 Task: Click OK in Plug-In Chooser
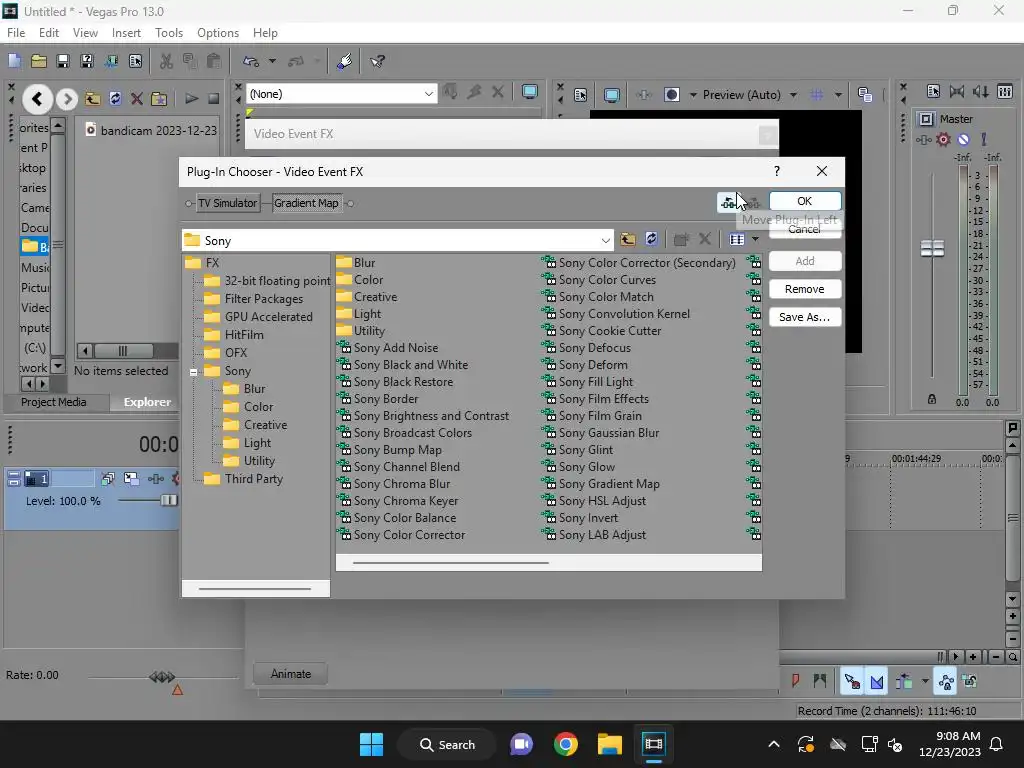click(805, 201)
